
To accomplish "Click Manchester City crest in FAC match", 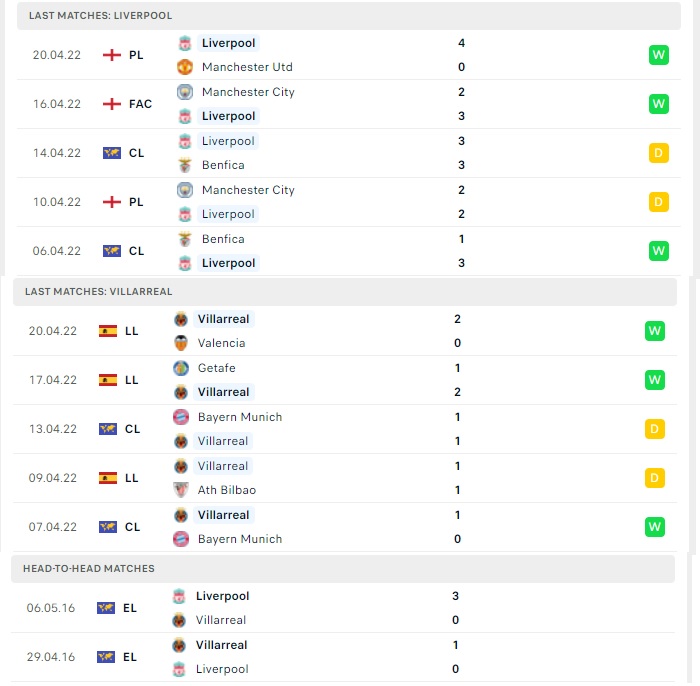I will pos(185,92).
